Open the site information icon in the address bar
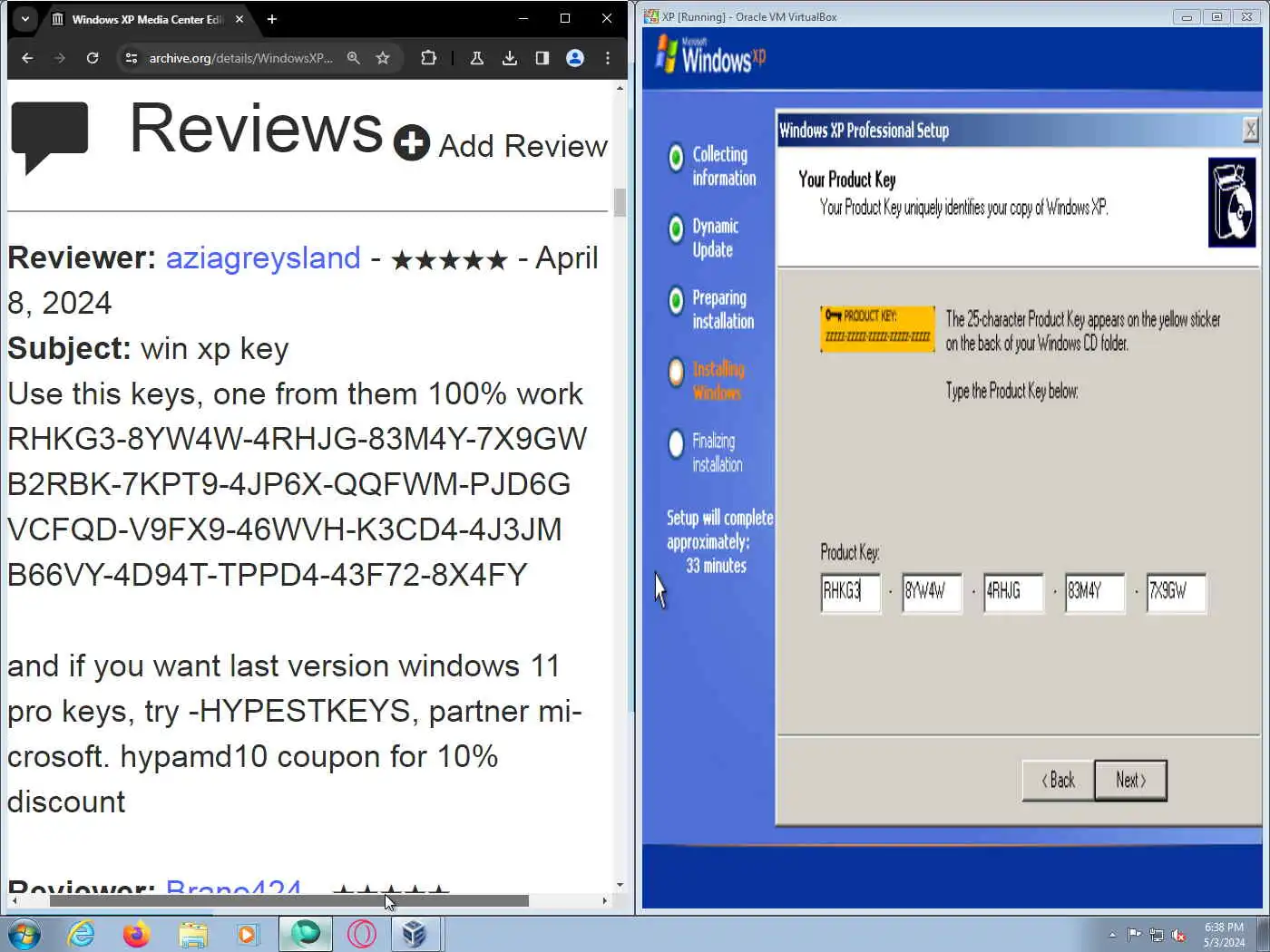This screenshot has height=952, width=1270. coord(132,58)
